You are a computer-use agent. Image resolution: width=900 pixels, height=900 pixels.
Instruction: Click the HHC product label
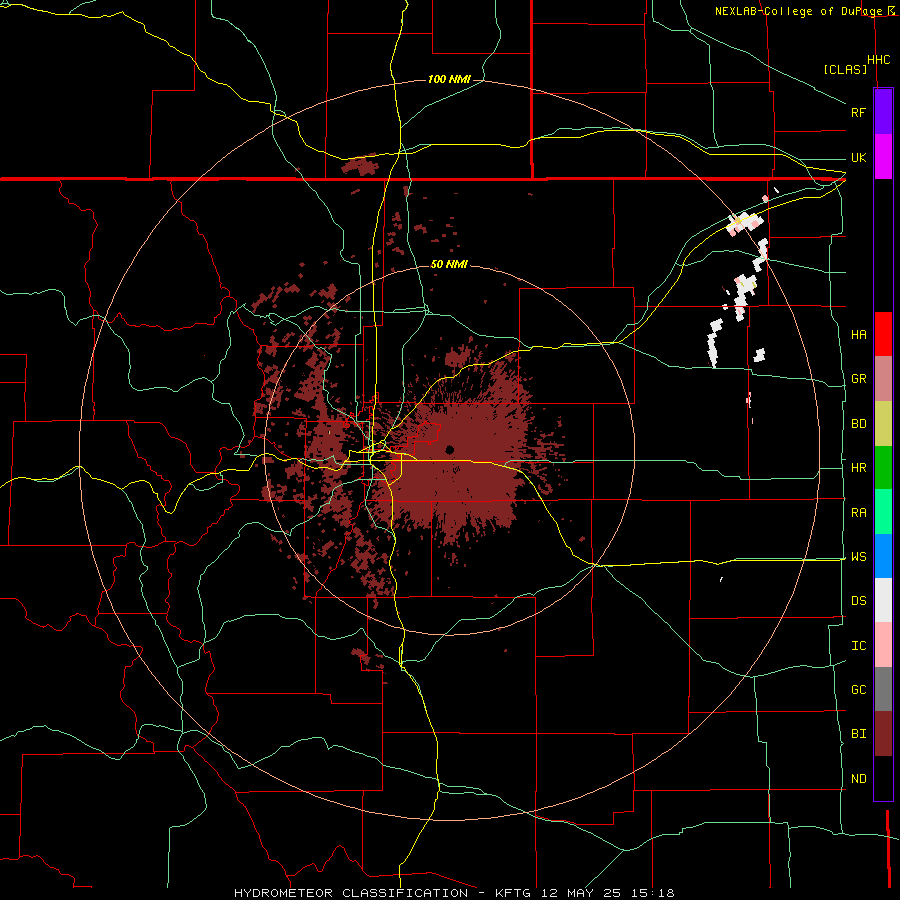coord(878,60)
